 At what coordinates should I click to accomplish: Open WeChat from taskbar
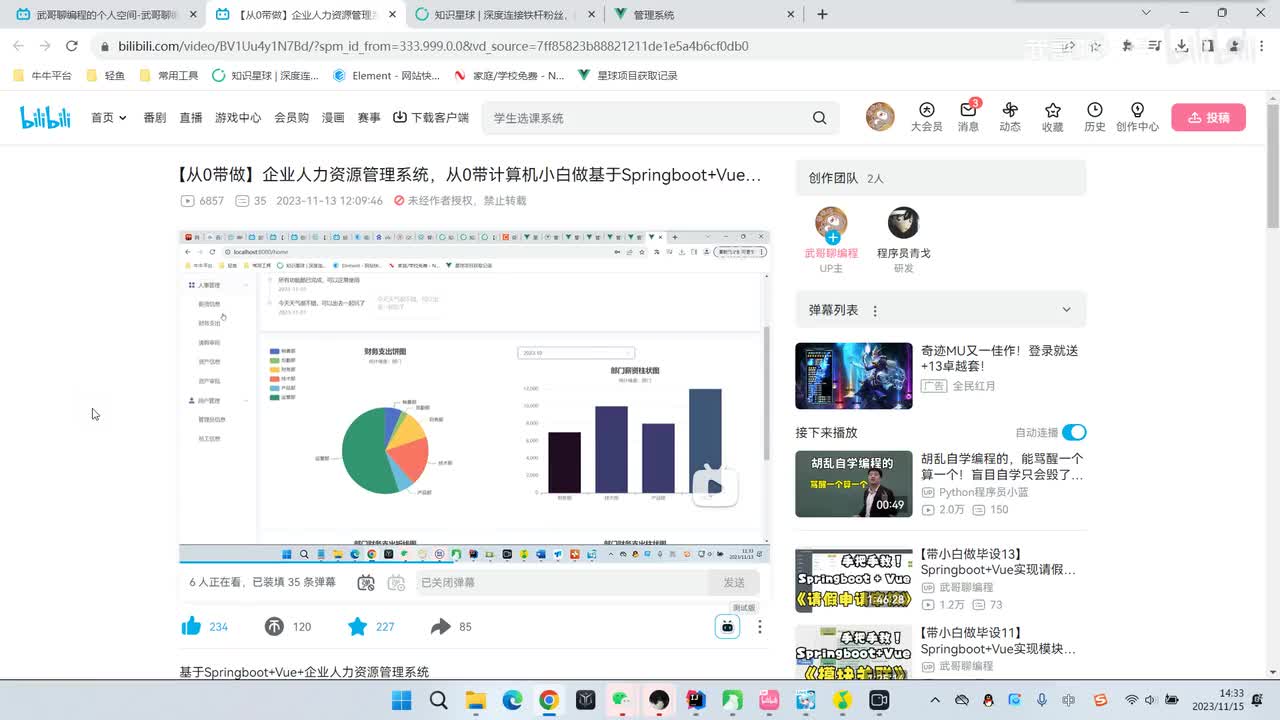pyautogui.click(x=623, y=700)
